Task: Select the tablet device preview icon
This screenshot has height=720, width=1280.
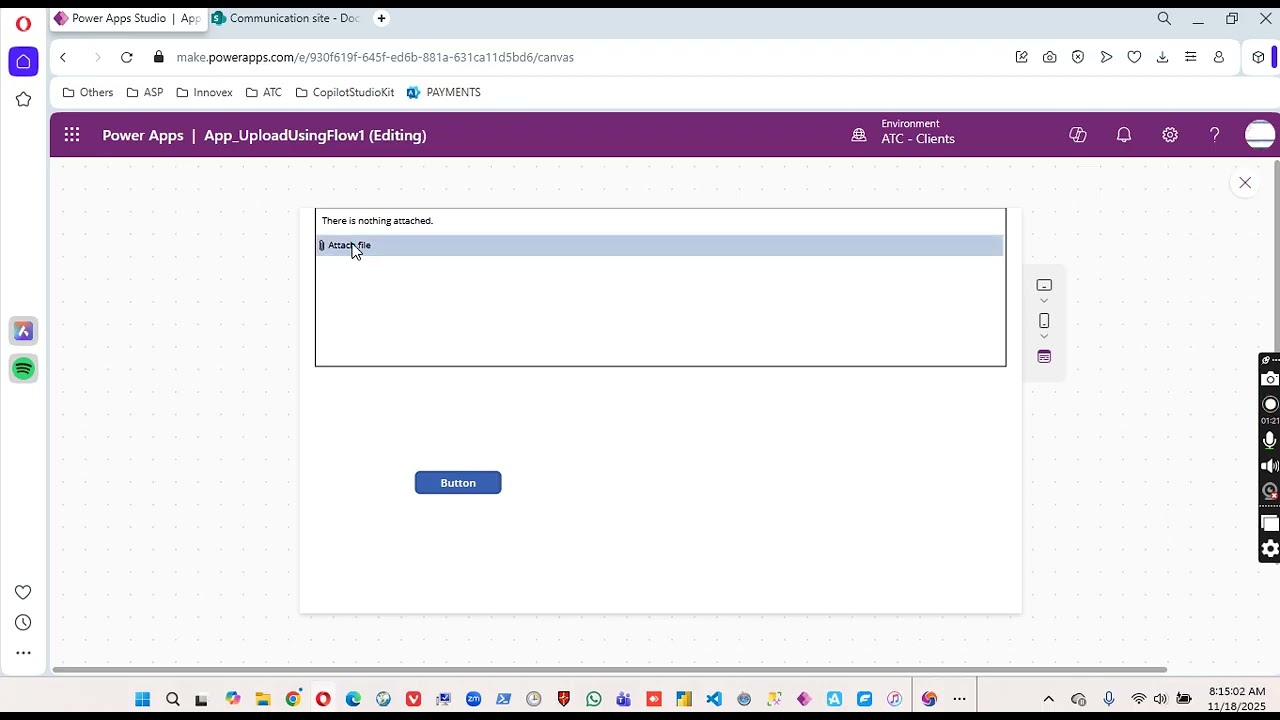Action: click(x=1044, y=285)
